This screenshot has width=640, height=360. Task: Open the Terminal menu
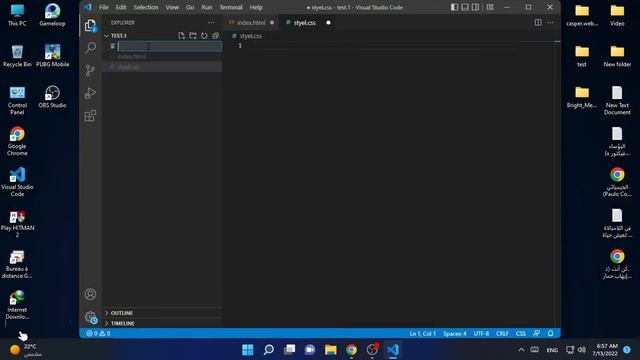point(231,7)
